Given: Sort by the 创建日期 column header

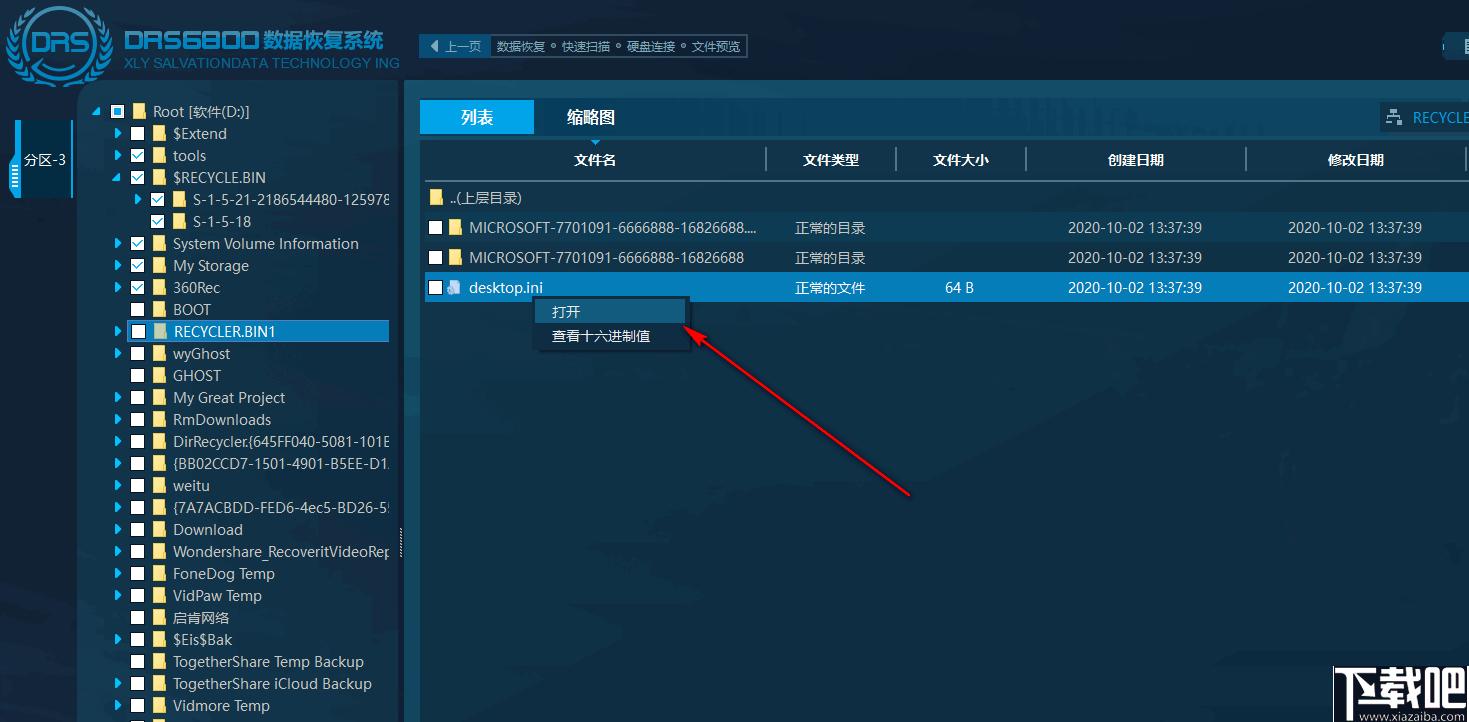Looking at the screenshot, I should click(x=1136, y=160).
